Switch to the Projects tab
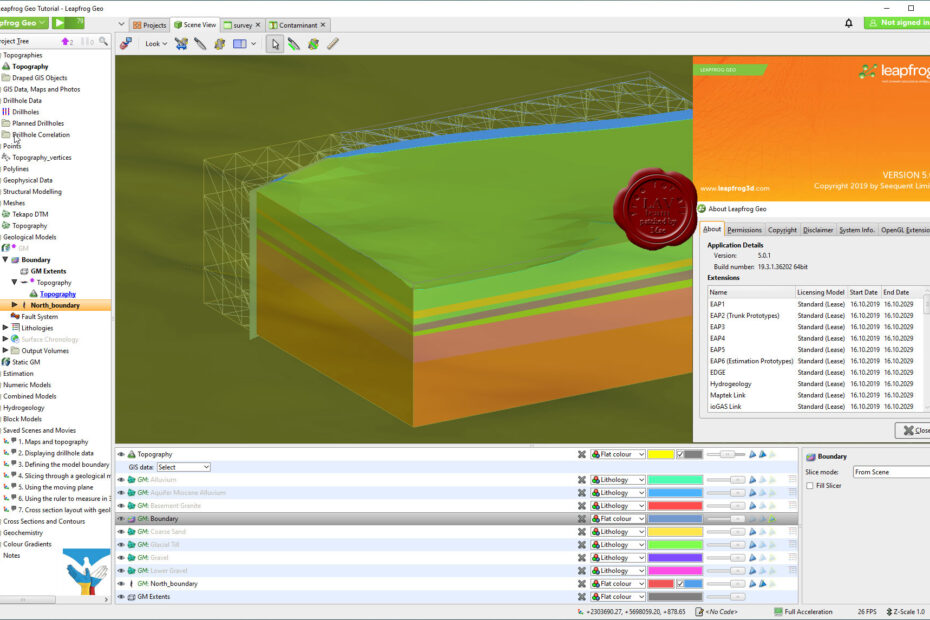Screen dimensions: 930x620 point(149,25)
